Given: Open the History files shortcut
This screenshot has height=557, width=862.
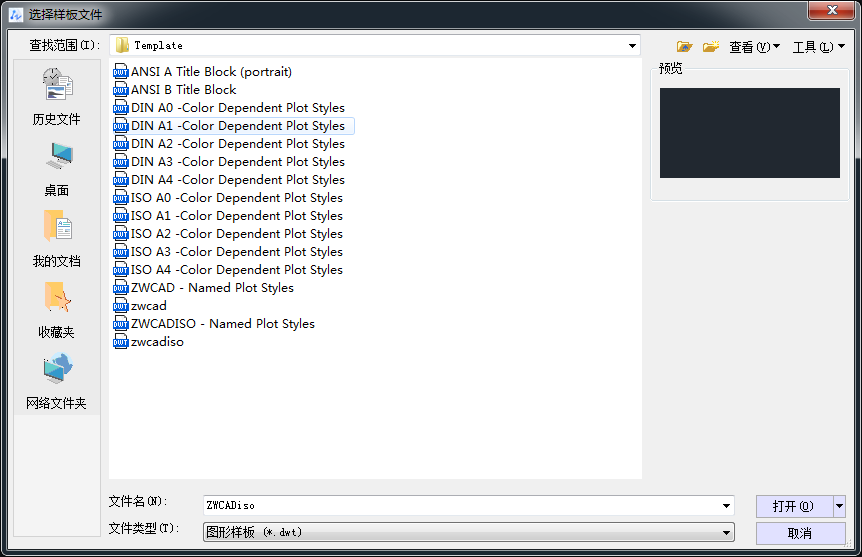Looking at the screenshot, I should (x=57, y=97).
